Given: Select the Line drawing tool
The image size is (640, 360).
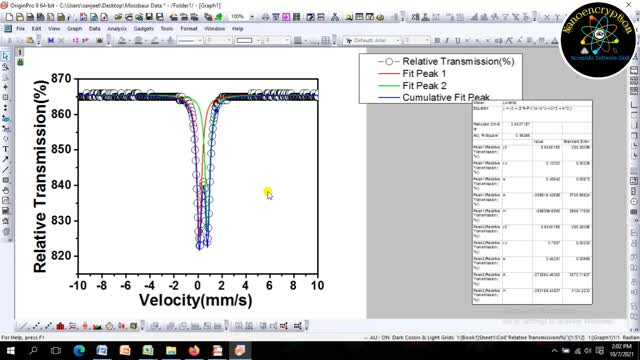Looking at the screenshot, I should 5,170.
